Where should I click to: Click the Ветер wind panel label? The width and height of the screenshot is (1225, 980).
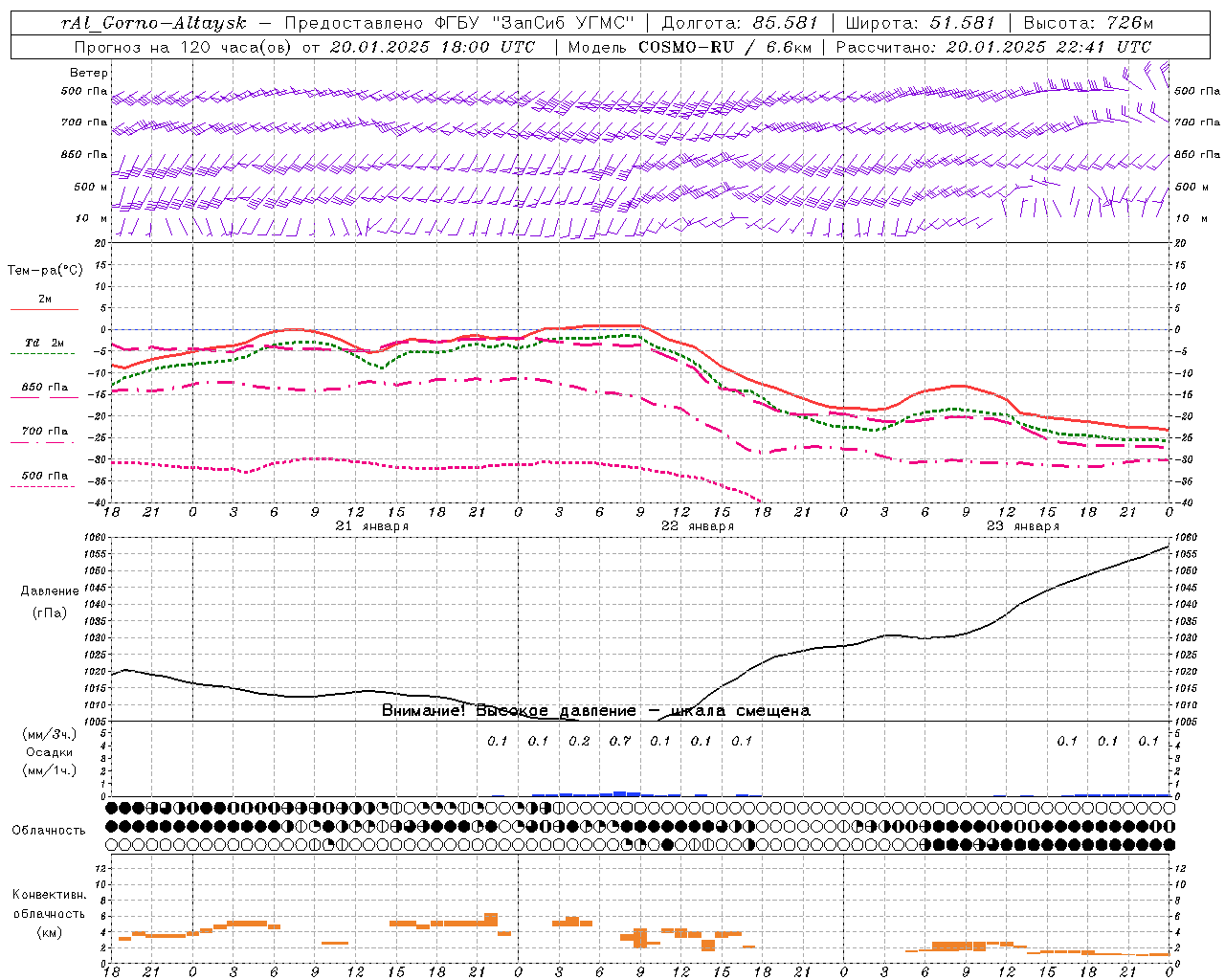(x=88, y=73)
